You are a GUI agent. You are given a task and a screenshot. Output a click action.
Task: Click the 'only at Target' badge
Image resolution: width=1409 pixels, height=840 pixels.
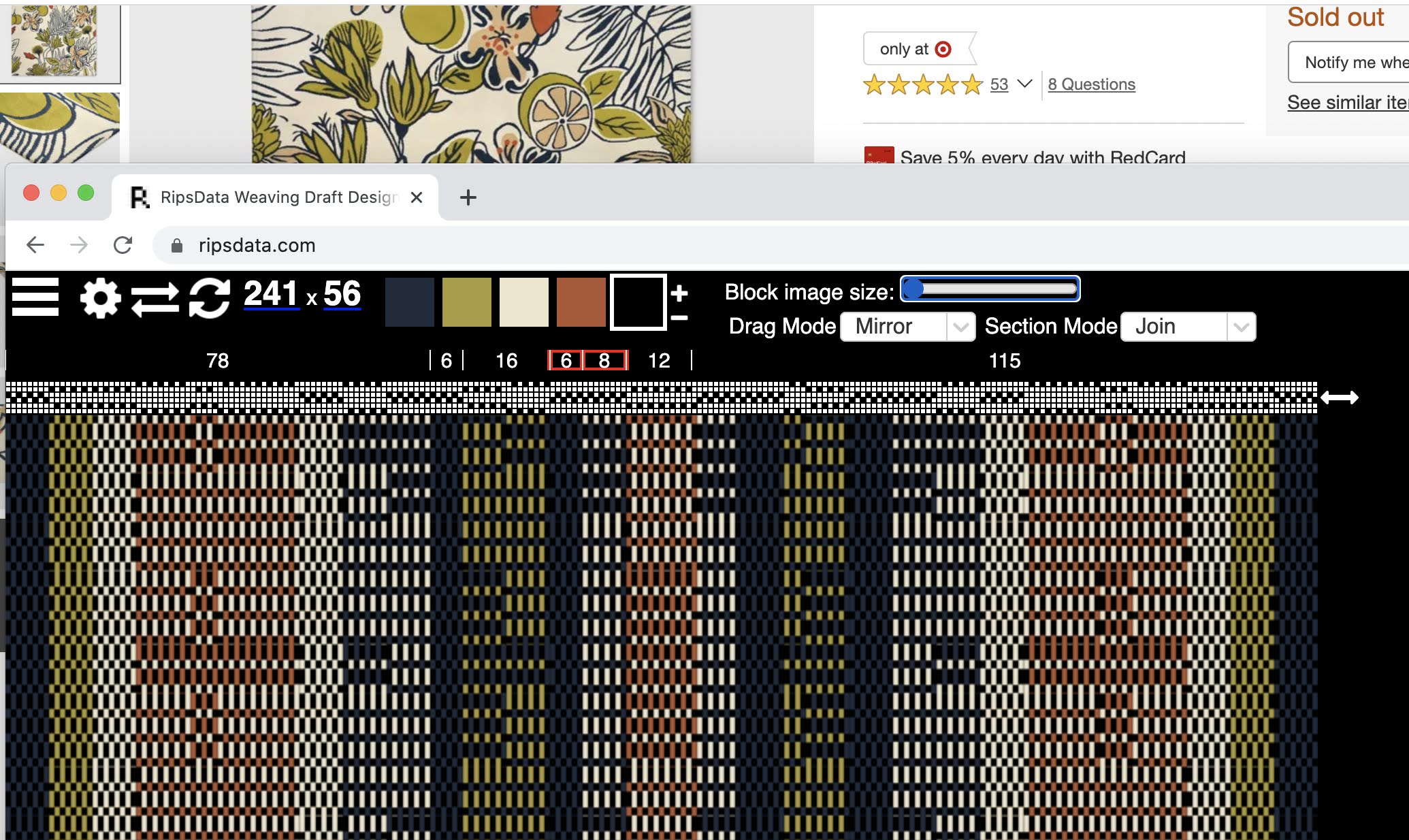[919, 49]
